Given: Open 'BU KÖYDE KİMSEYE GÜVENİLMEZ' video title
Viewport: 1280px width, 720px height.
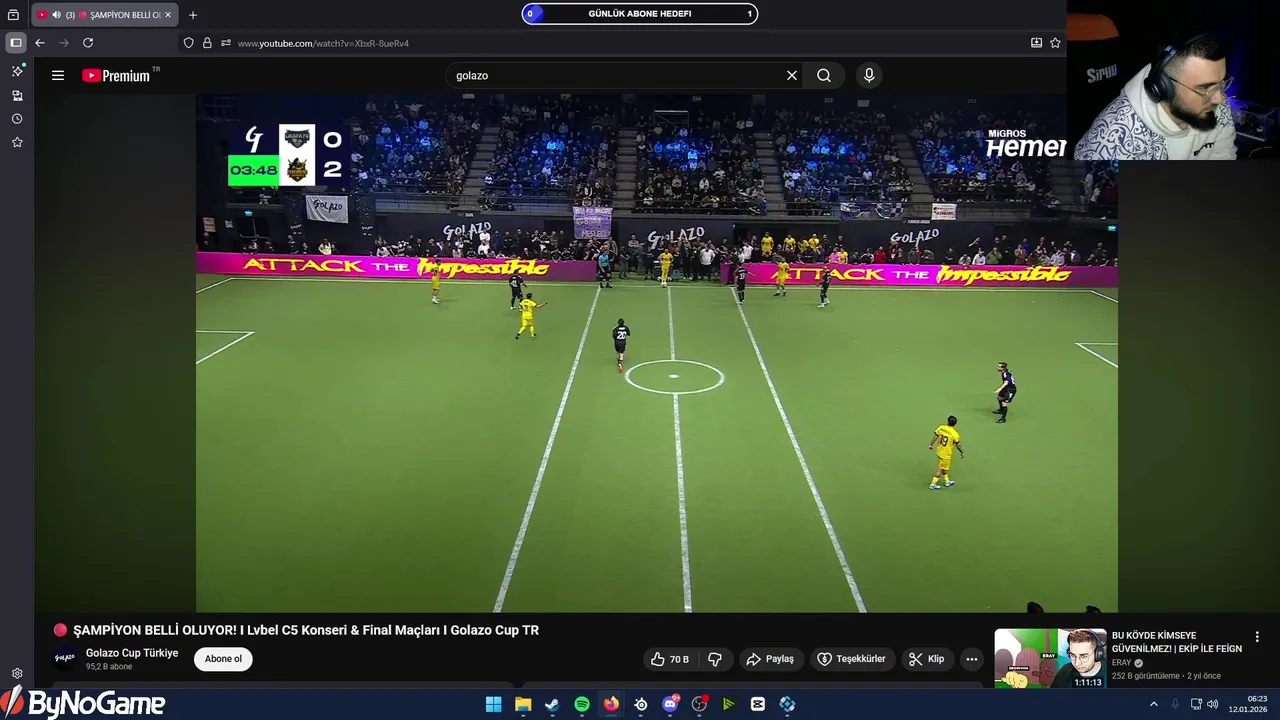Looking at the screenshot, I should [x=1177, y=642].
